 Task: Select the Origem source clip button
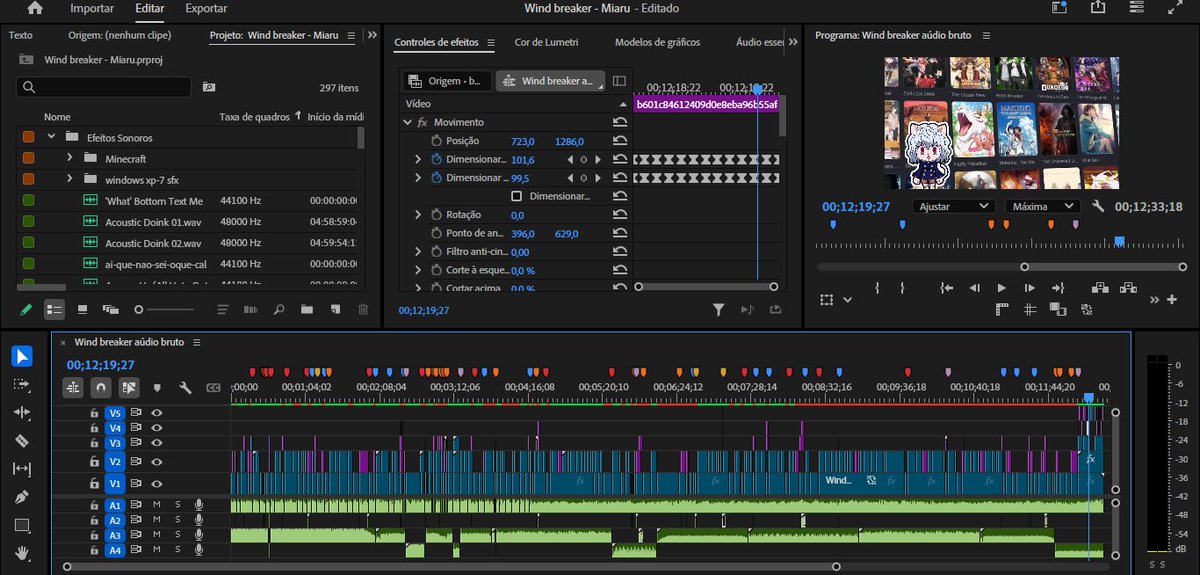coord(447,81)
